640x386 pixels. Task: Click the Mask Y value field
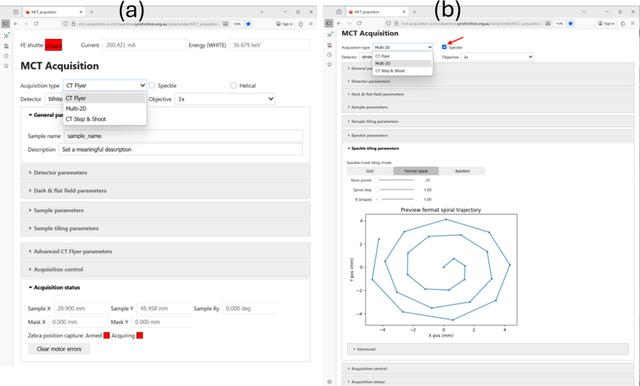161,322
